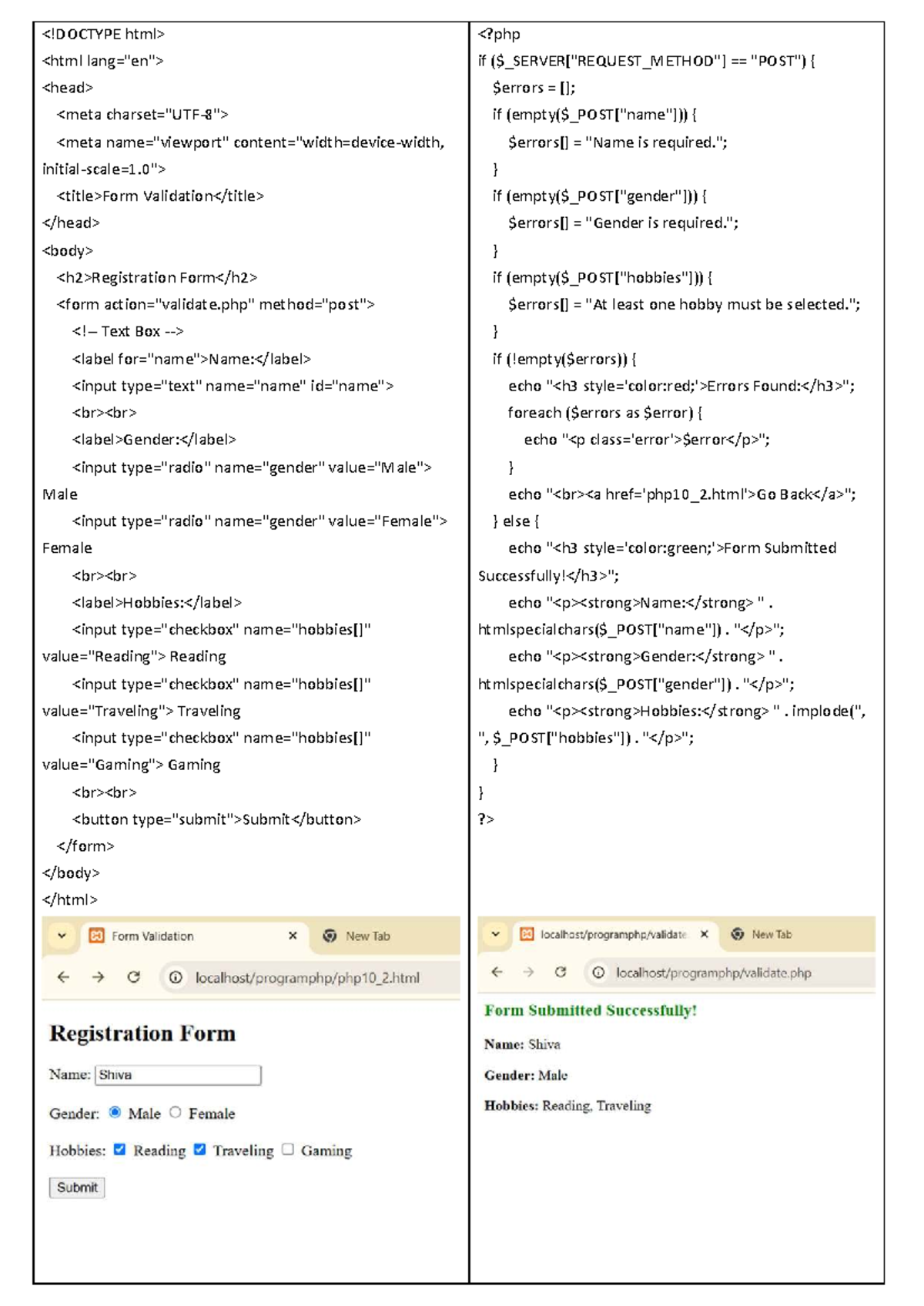924x1306 pixels.
Task: Click forward arrow in validate.php browser
Action: 528,972
